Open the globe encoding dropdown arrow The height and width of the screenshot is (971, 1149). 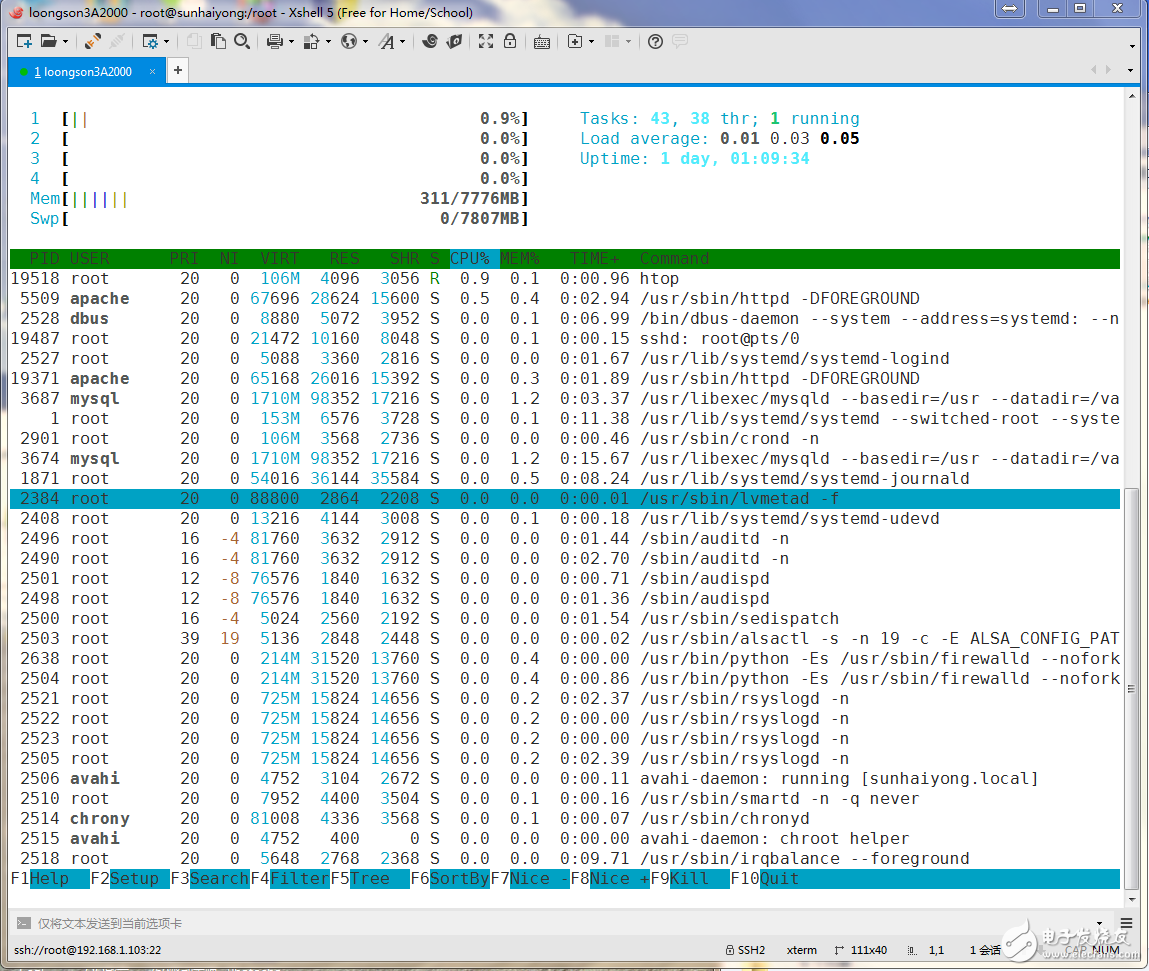[365, 42]
